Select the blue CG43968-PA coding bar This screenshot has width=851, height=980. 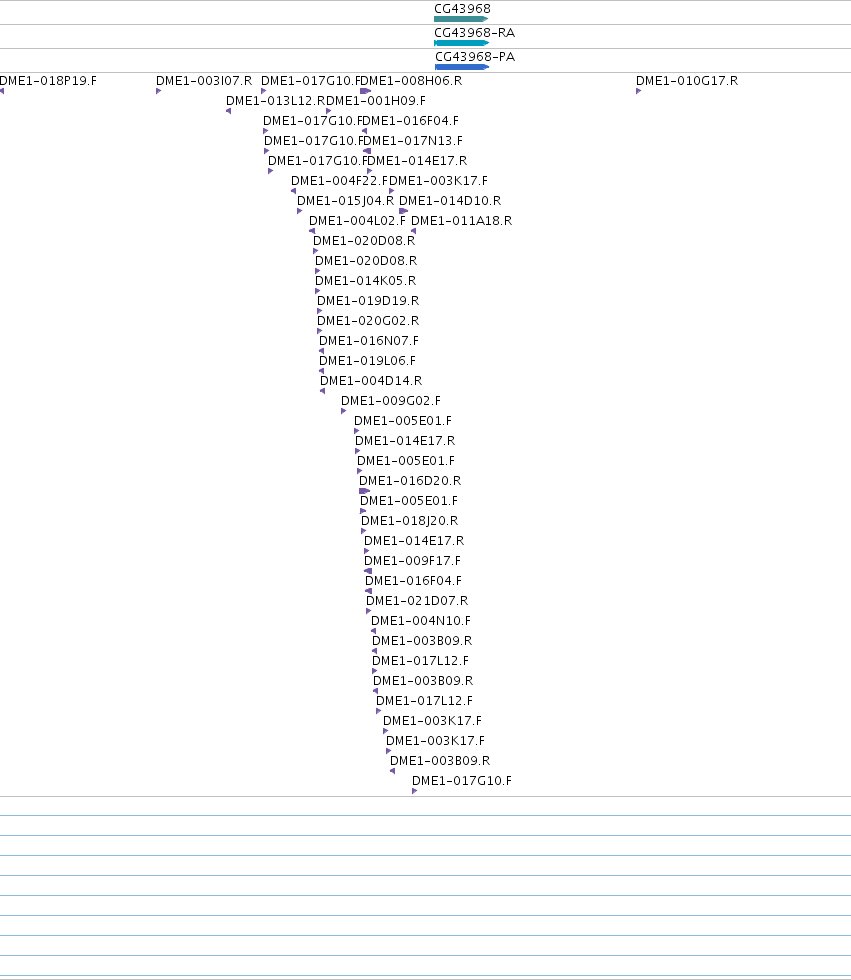click(462, 66)
